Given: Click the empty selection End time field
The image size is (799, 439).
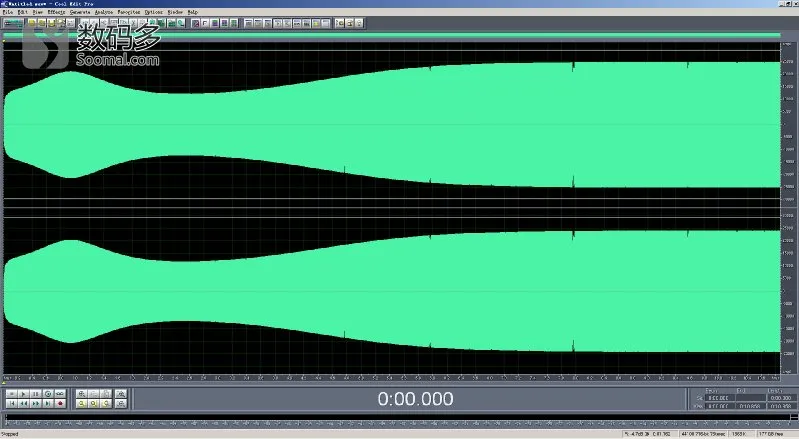Looking at the screenshot, I should pos(751,398).
